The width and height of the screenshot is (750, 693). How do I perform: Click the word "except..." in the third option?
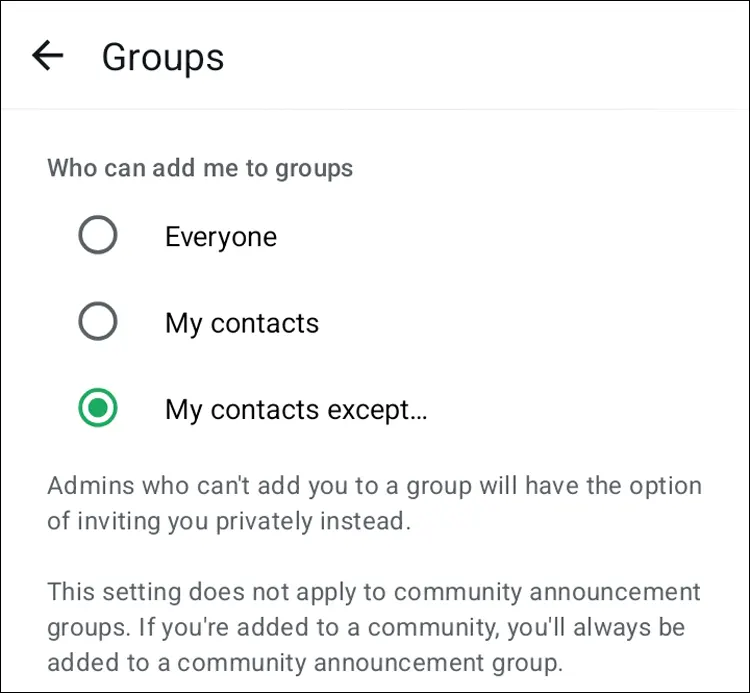coord(381,409)
